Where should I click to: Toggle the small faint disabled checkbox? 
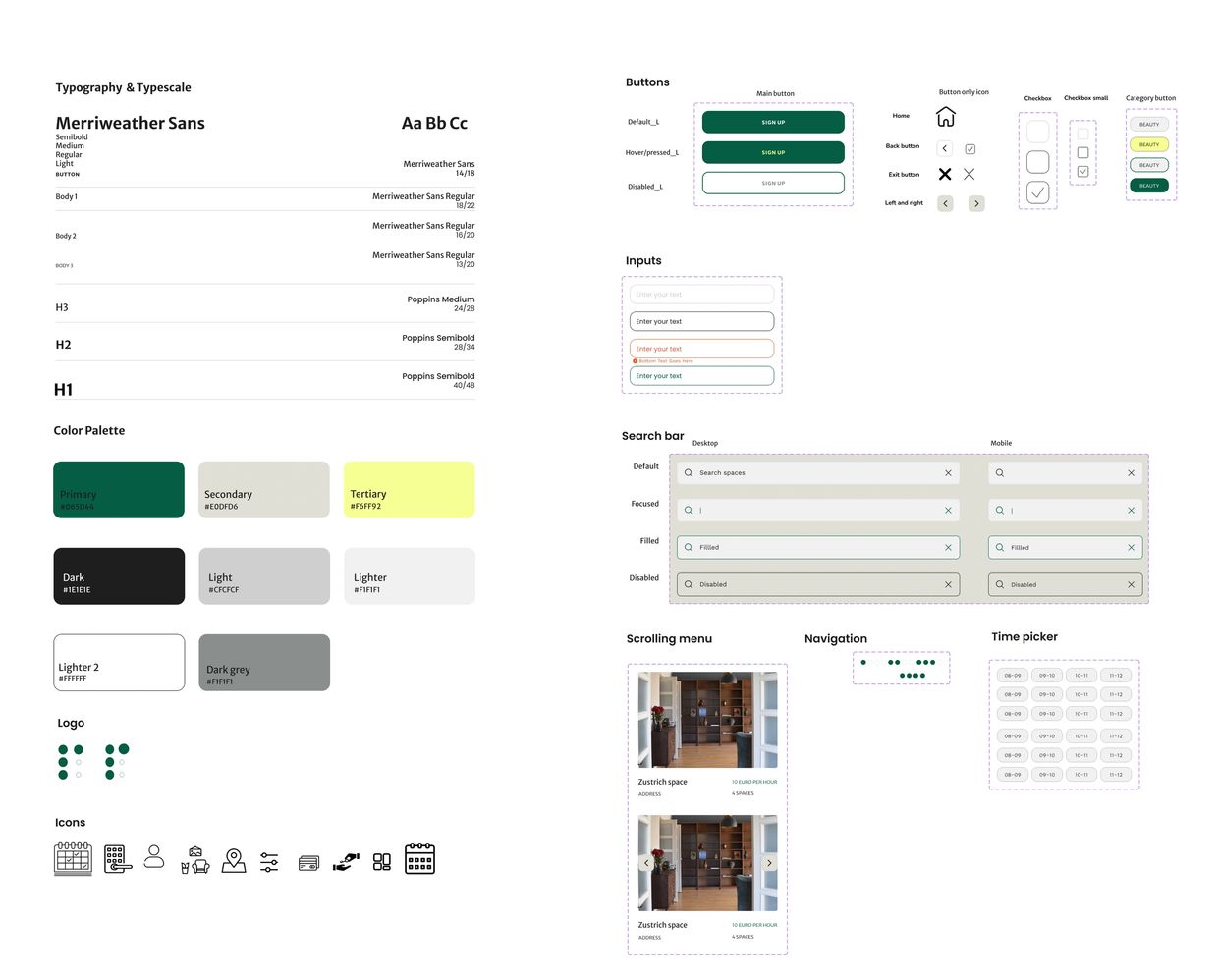[x=1082, y=134]
